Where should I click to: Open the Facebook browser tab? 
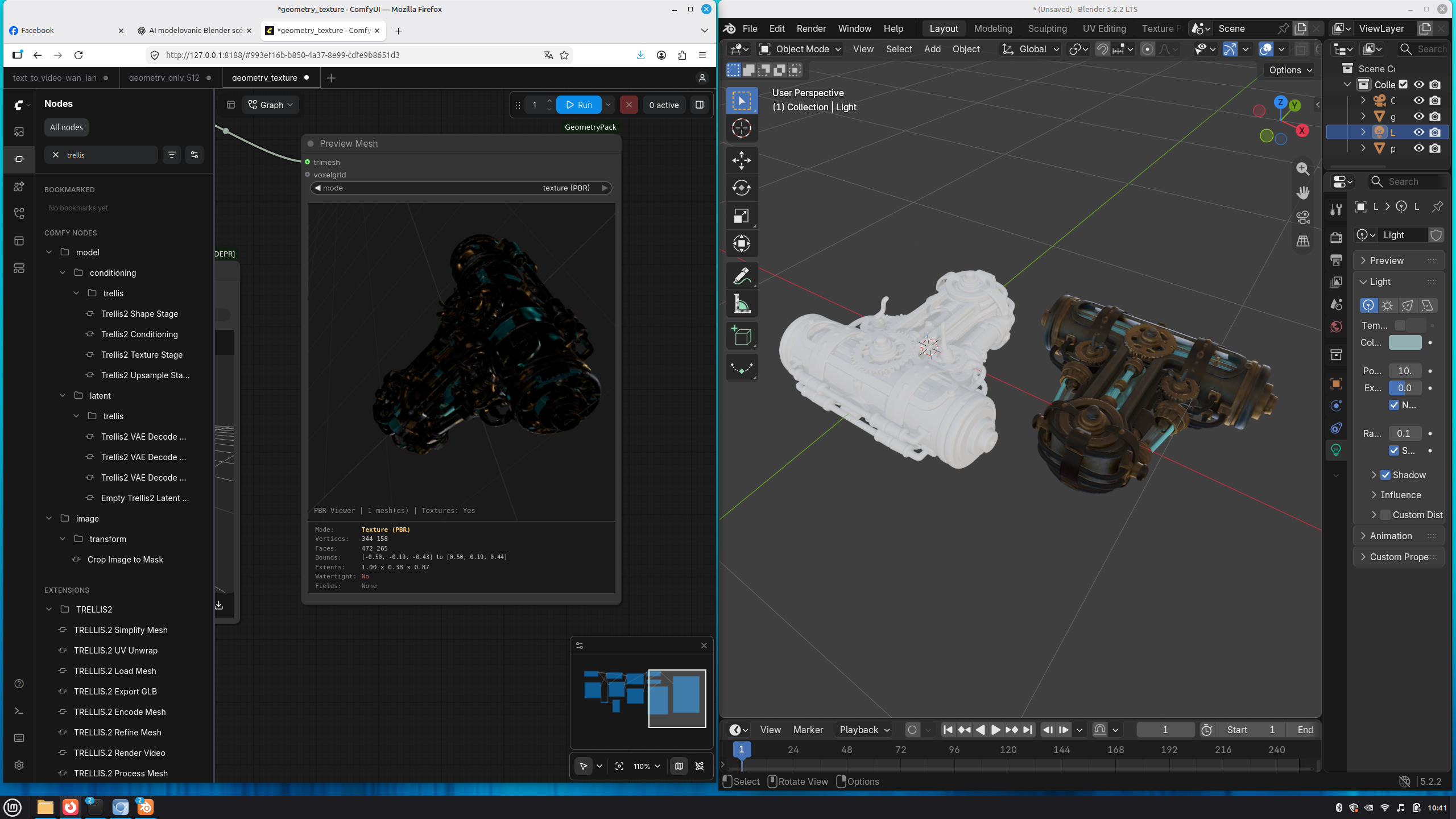67,31
